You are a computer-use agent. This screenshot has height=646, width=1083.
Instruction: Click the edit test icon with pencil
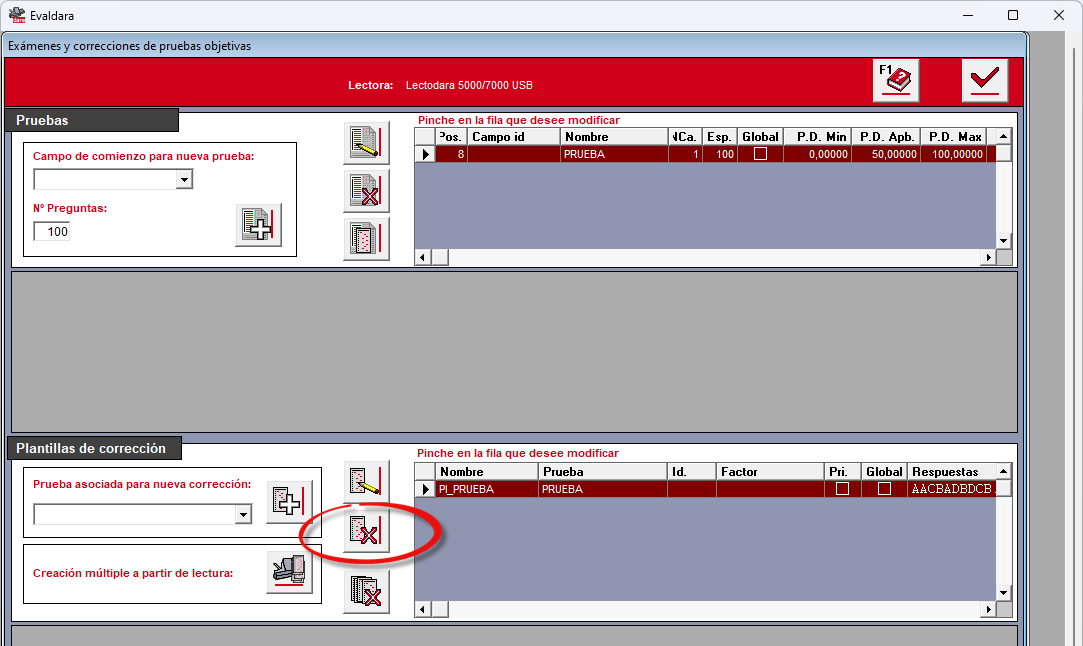(x=366, y=142)
